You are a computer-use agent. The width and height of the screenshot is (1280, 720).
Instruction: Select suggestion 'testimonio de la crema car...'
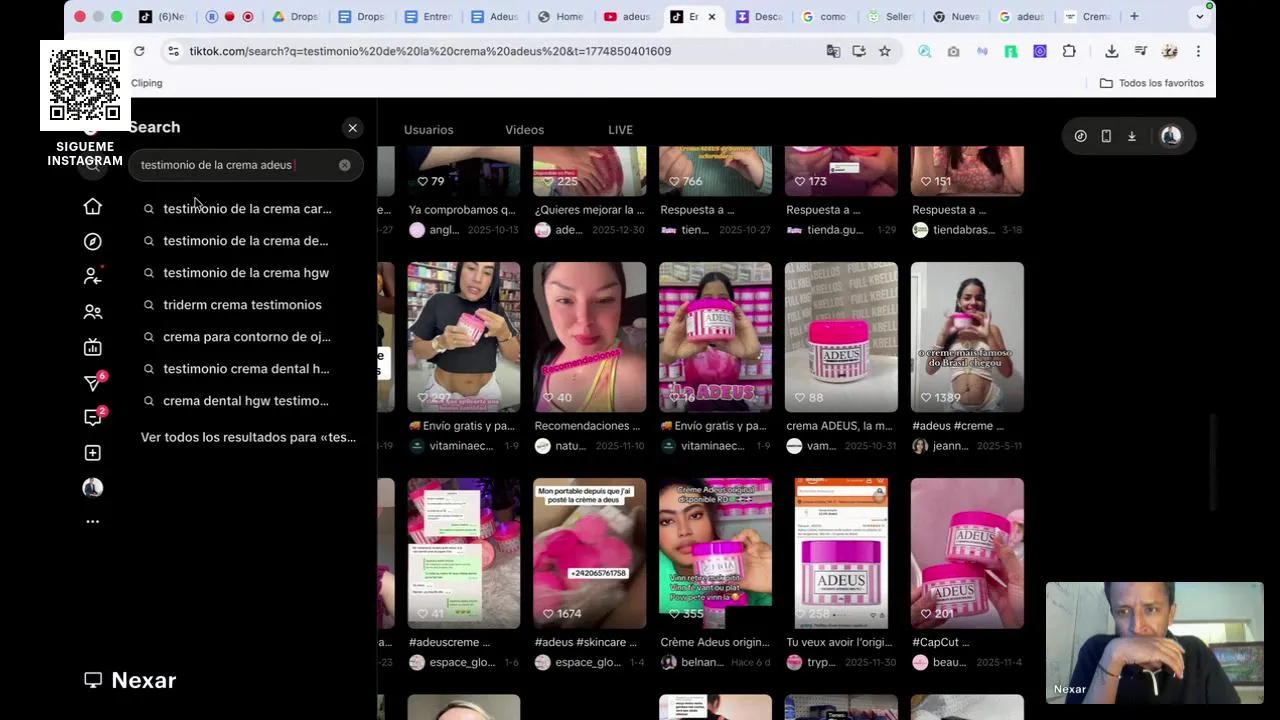click(x=246, y=209)
